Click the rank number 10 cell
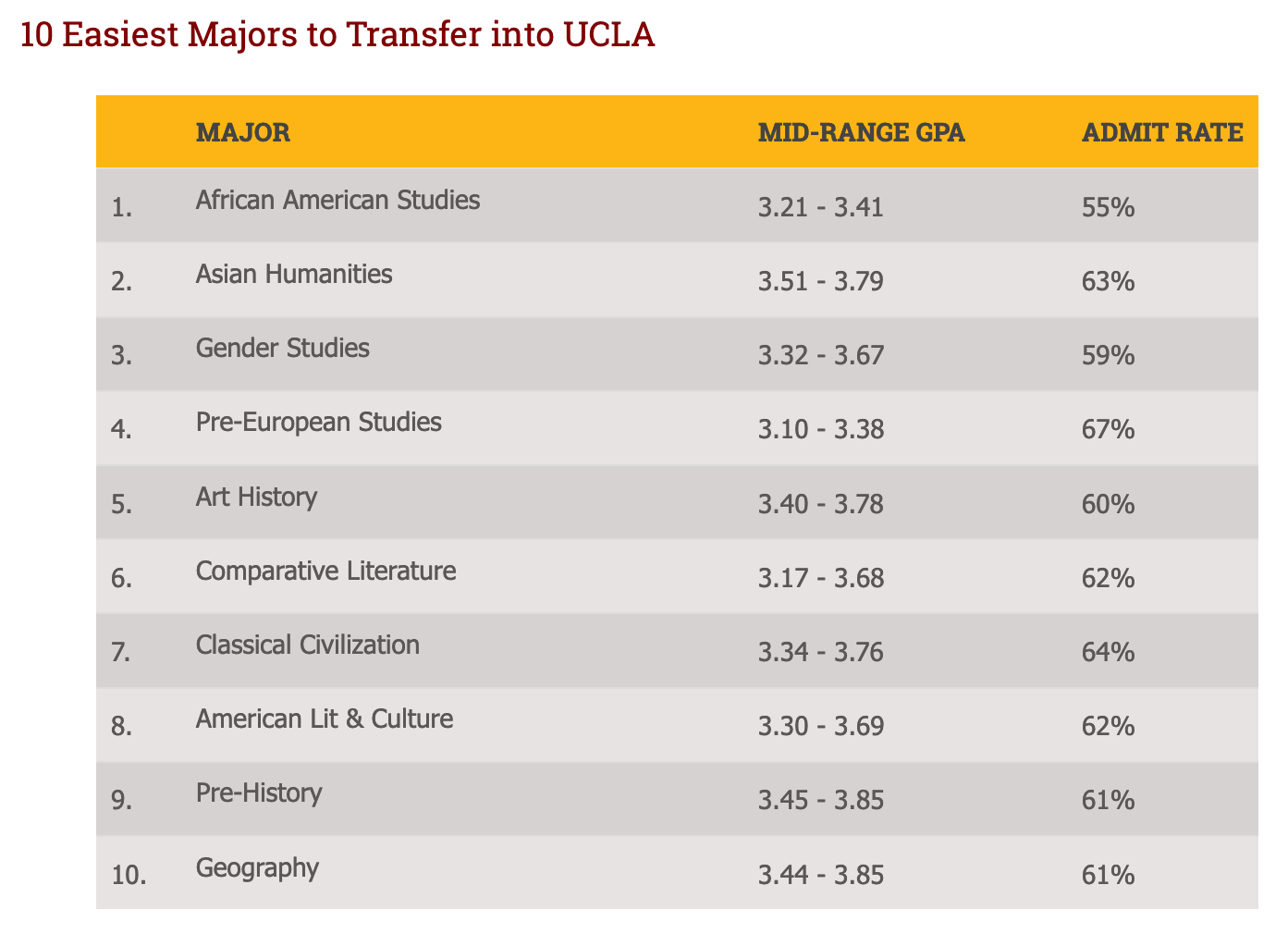This screenshot has height=934, width=1288. click(129, 875)
